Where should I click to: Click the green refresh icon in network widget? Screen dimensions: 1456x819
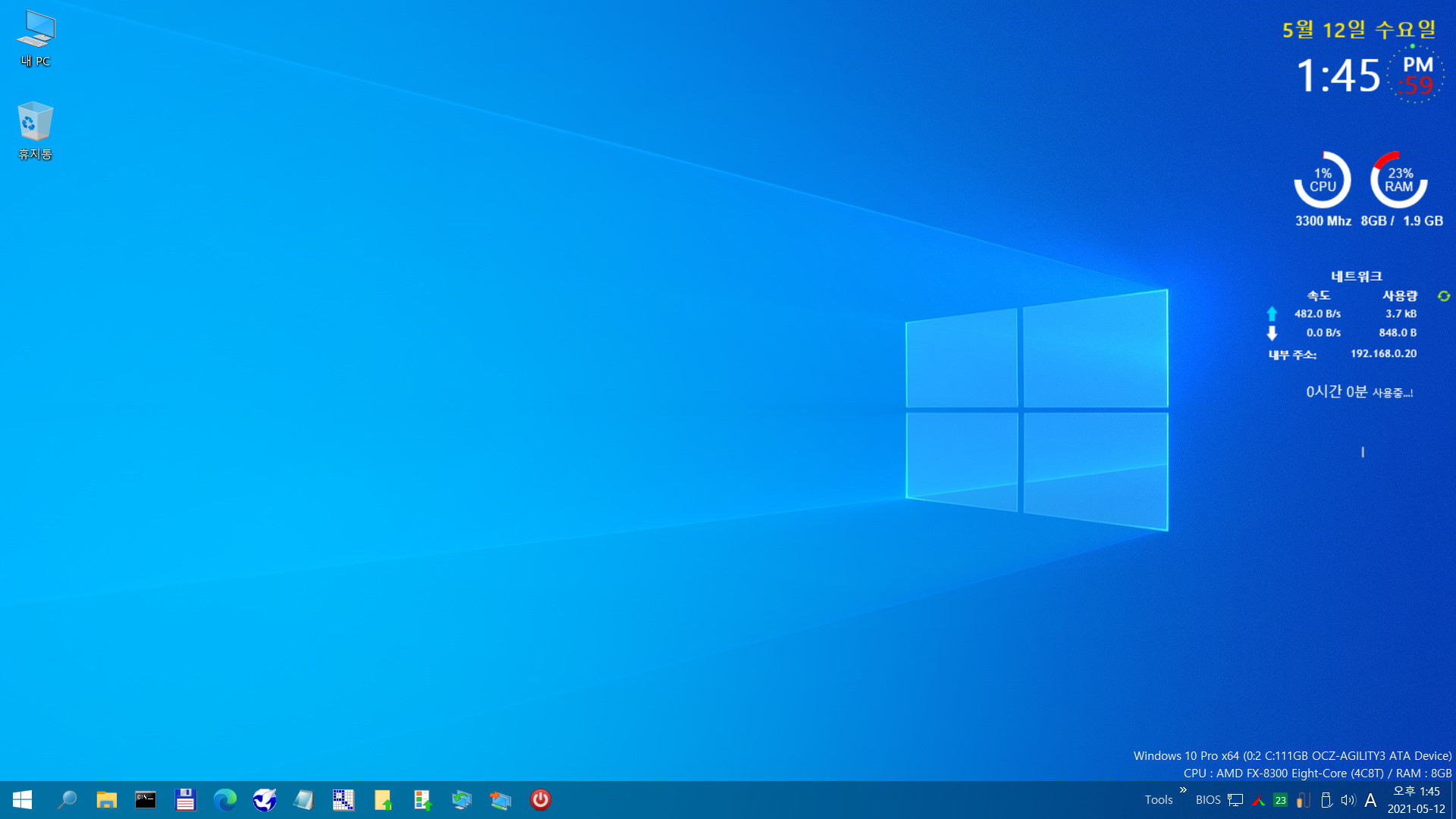[x=1443, y=297]
